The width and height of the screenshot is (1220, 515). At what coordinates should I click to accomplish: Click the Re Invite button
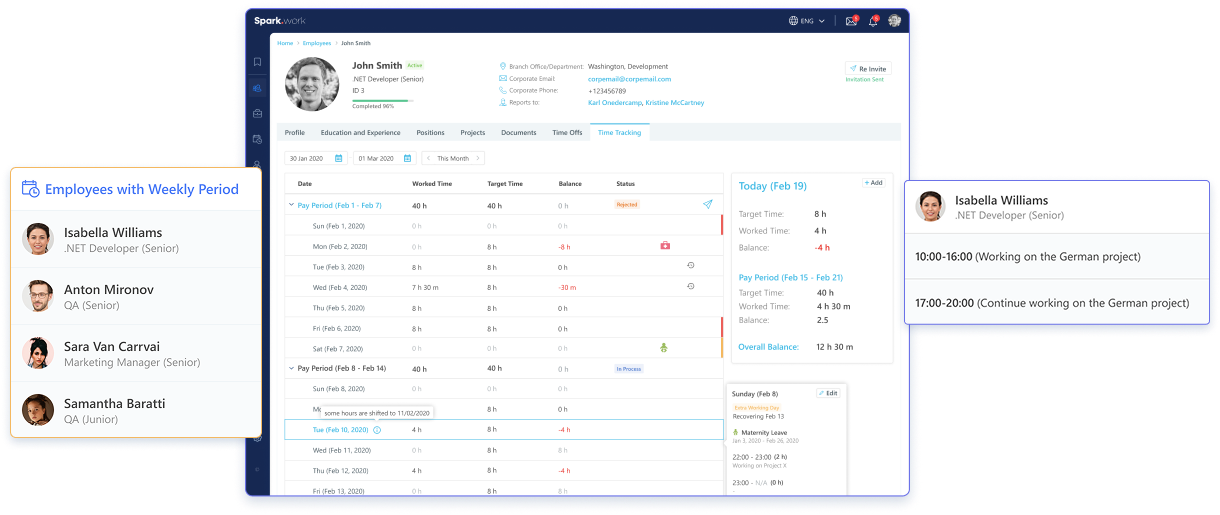867,68
